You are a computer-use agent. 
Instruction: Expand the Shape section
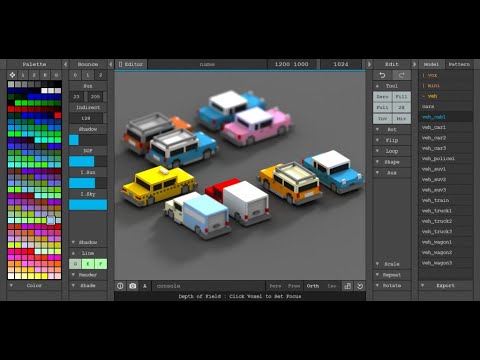tap(392, 162)
